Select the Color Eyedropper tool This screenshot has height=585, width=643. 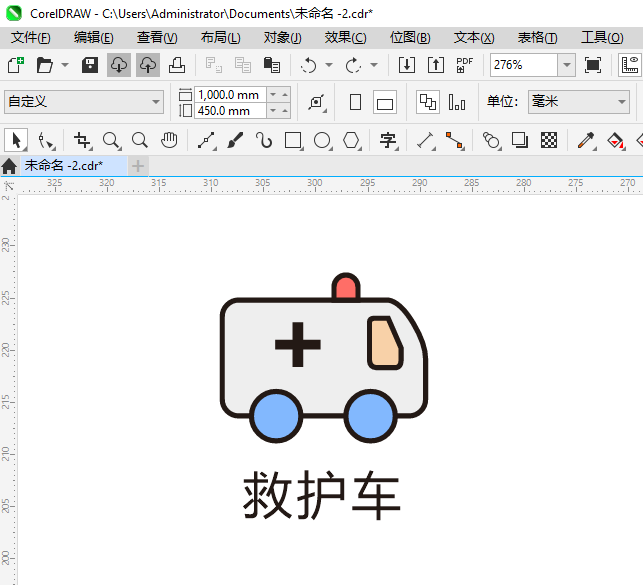[586, 141]
